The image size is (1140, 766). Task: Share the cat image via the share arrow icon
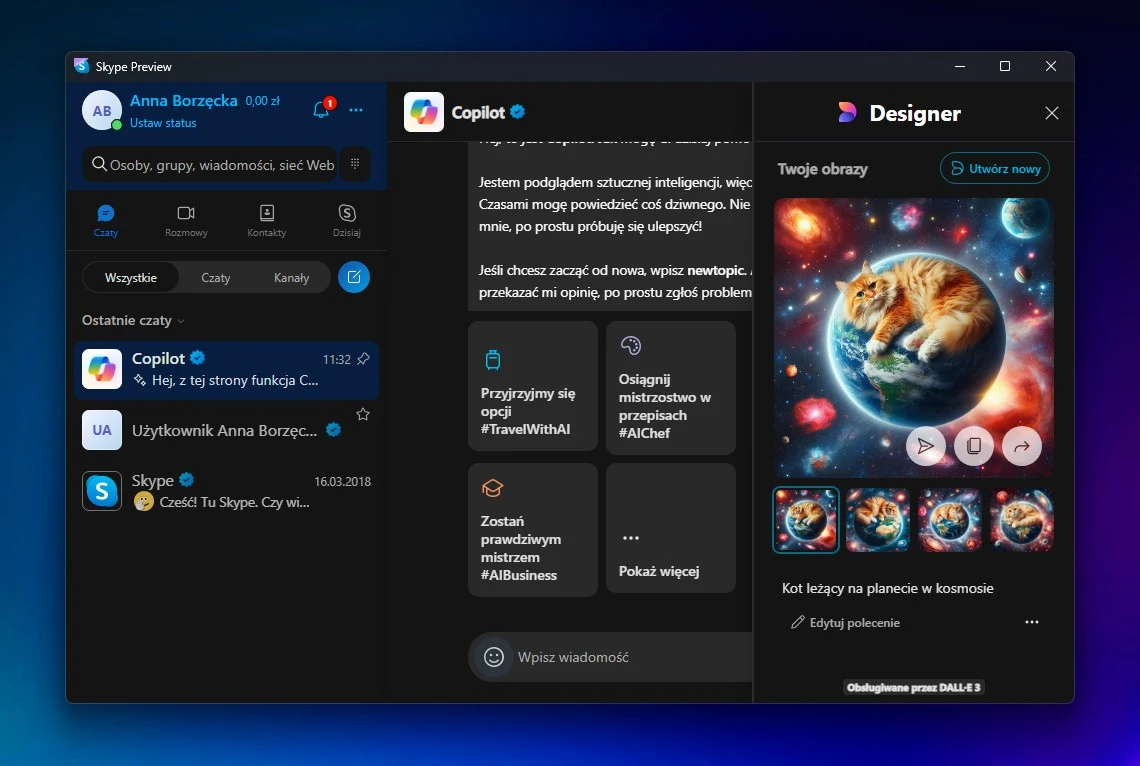[1021, 446]
